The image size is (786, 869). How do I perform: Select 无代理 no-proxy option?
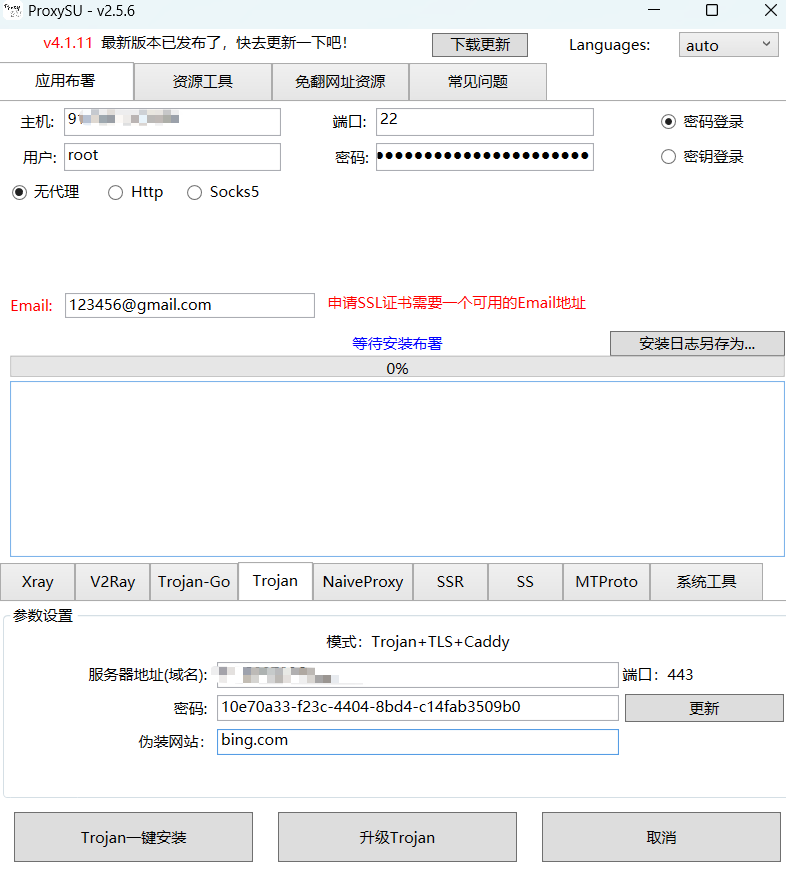[19, 192]
